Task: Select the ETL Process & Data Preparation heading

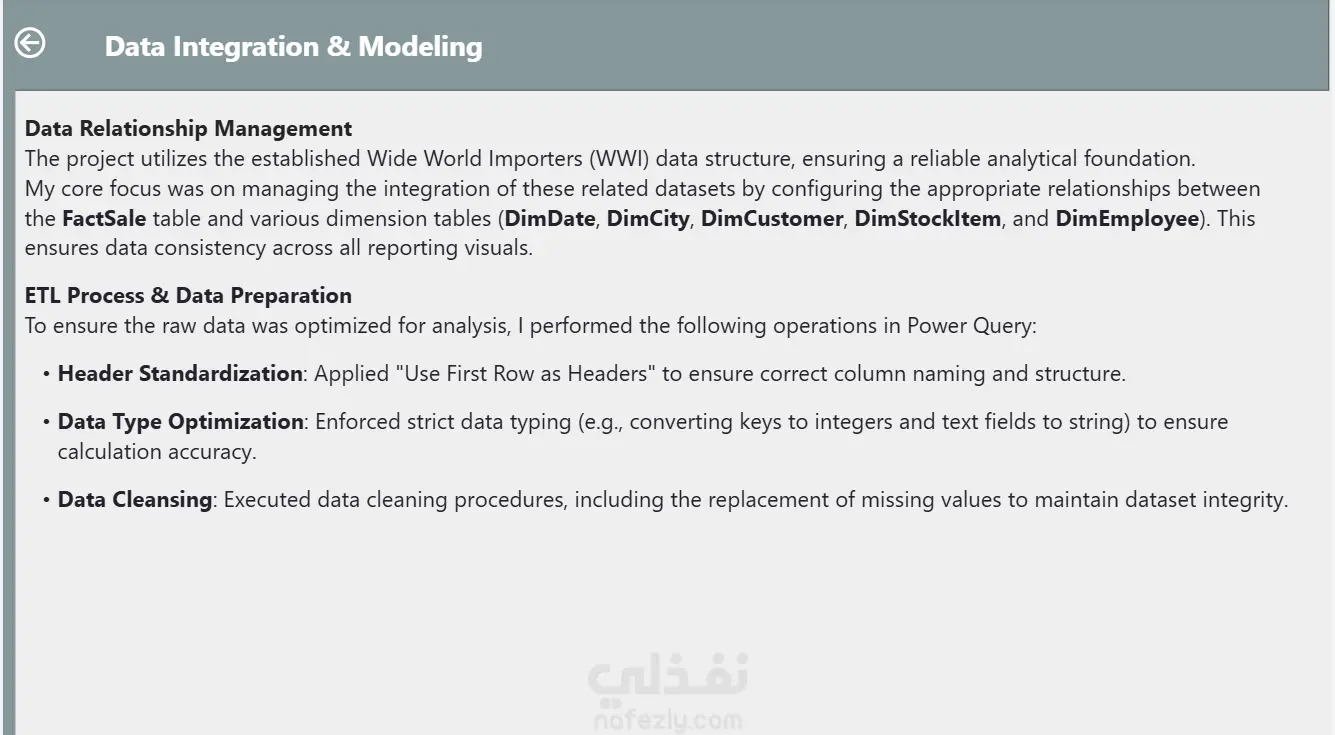Action: click(188, 295)
